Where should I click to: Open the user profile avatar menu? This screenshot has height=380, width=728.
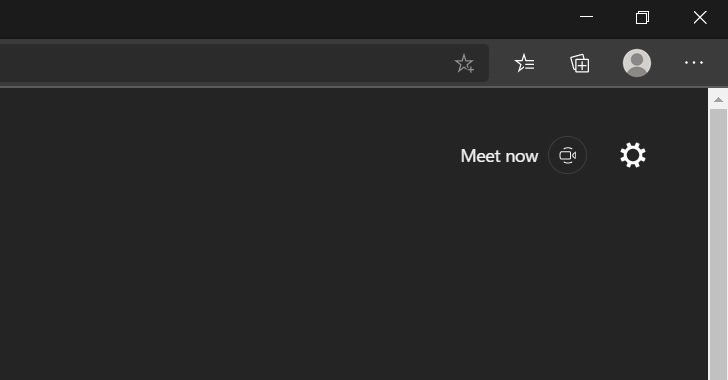click(637, 63)
